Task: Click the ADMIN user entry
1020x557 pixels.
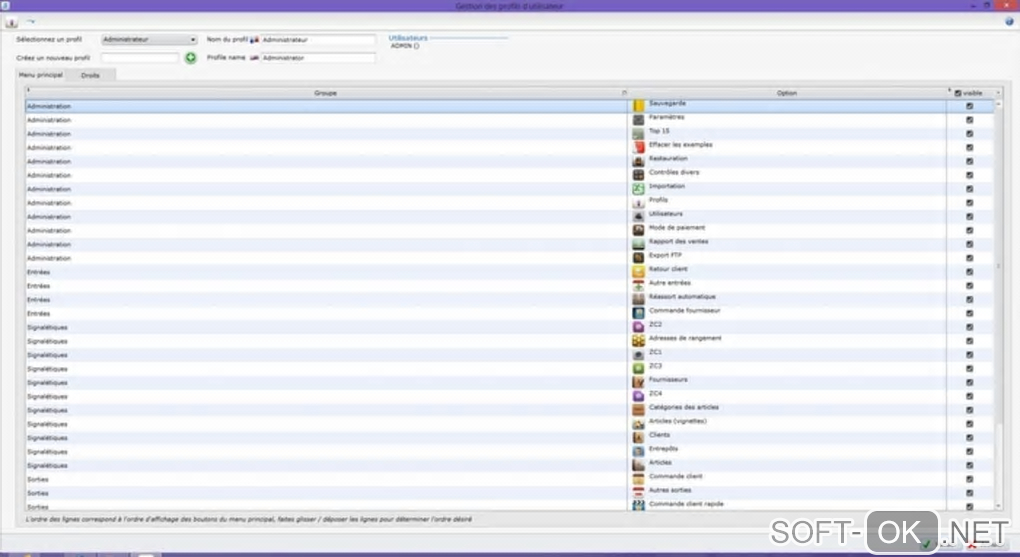Action: pos(405,46)
